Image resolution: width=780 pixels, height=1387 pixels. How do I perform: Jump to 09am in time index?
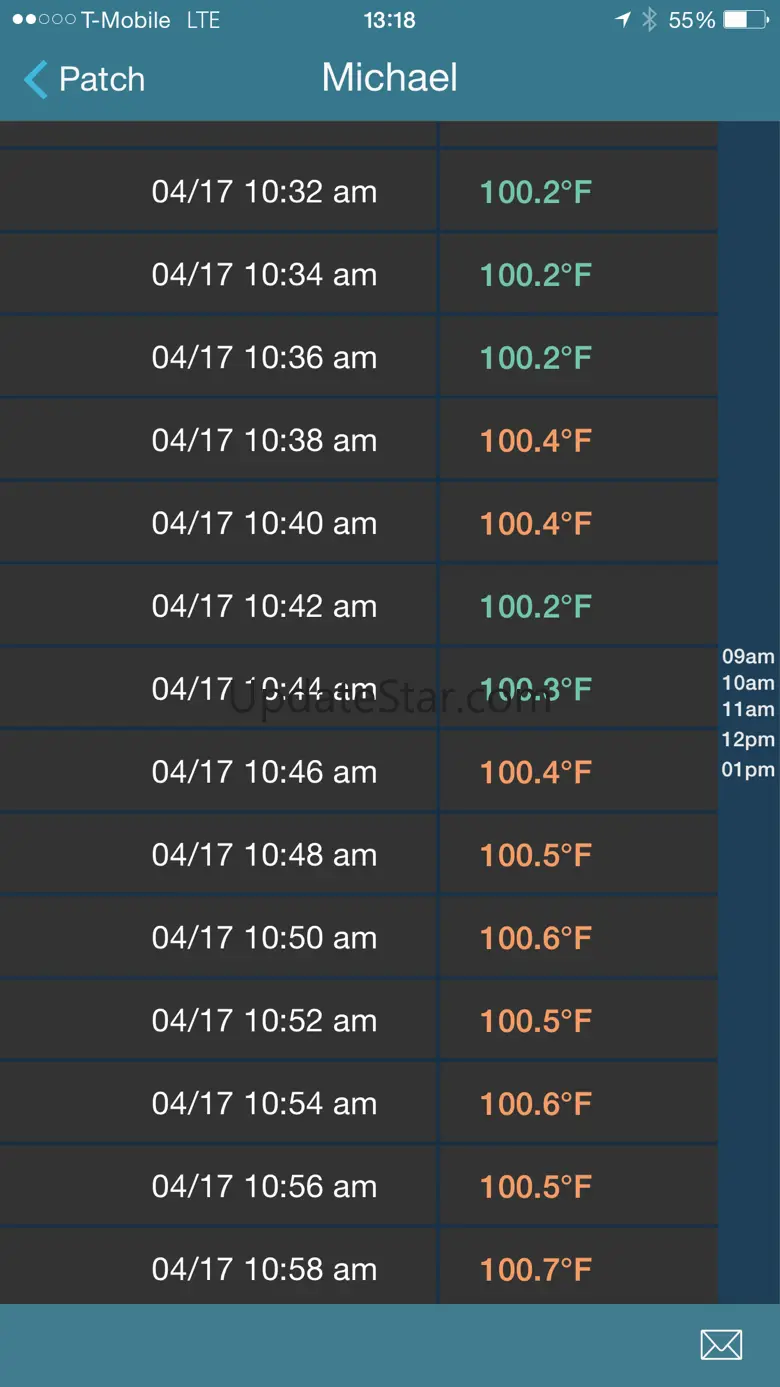click(x=748, y=657)
